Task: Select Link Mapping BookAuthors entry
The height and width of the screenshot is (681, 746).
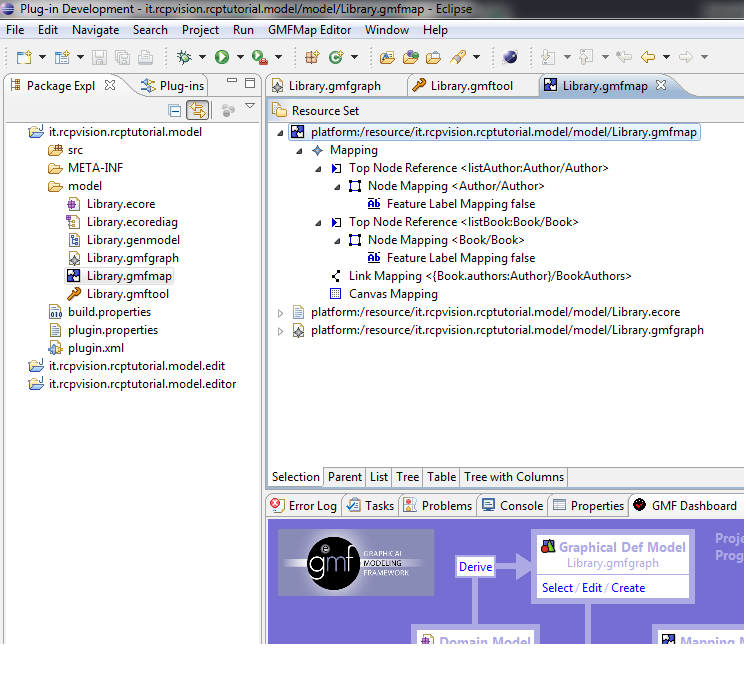Action: tap(489, 276)
